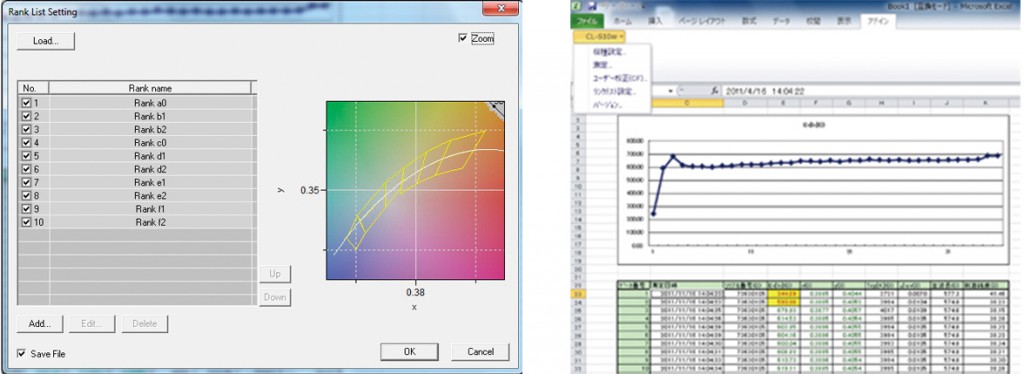Cancel the Rank List Setting dialog
Viewport: 1024px width, 374px height.
480,352
